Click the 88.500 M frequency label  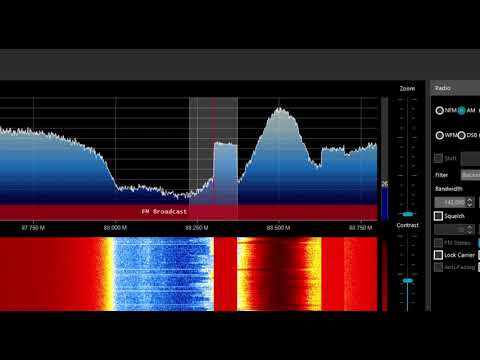(278, 228)
